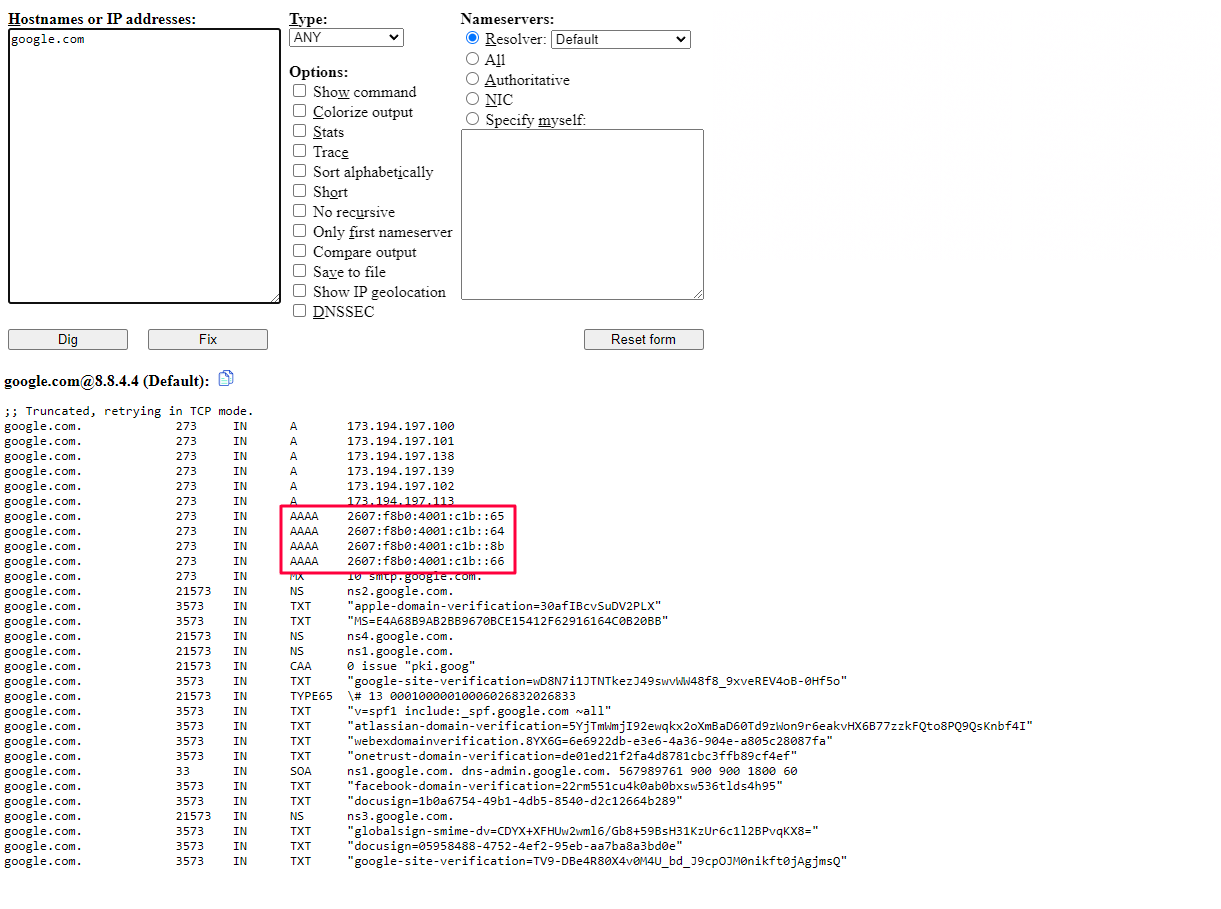The image size is (1221, 909).
Task: Select the SOA record TTL value 33
Action: (x=183, y=771)
